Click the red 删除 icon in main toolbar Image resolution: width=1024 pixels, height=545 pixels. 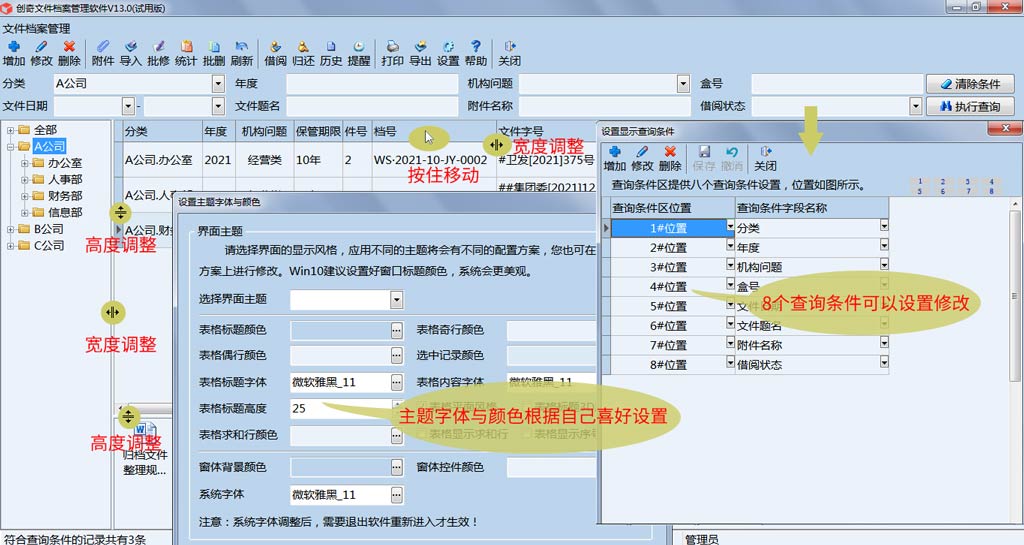[69, 47]
